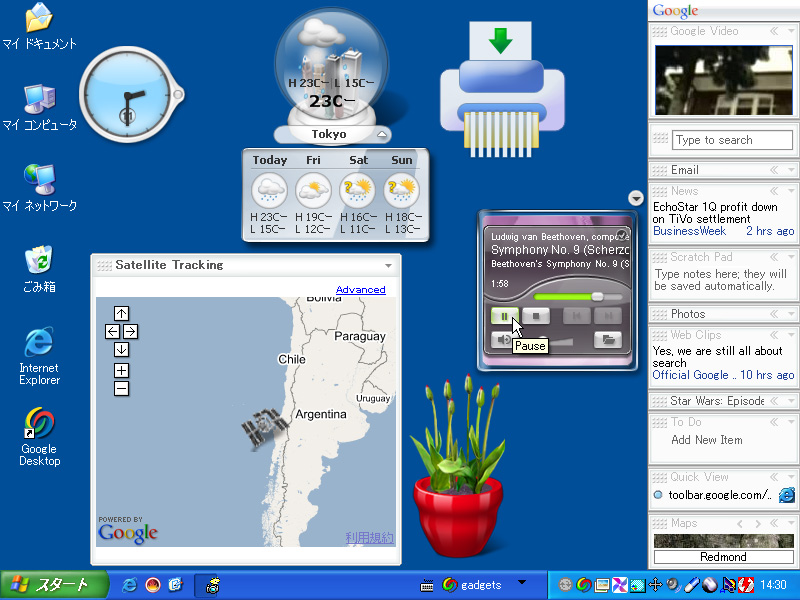The width and height of the screenshot is (800, 600).
Task: Click the keyboard icon on the taskbar
Action: click(x=427, y=585)
